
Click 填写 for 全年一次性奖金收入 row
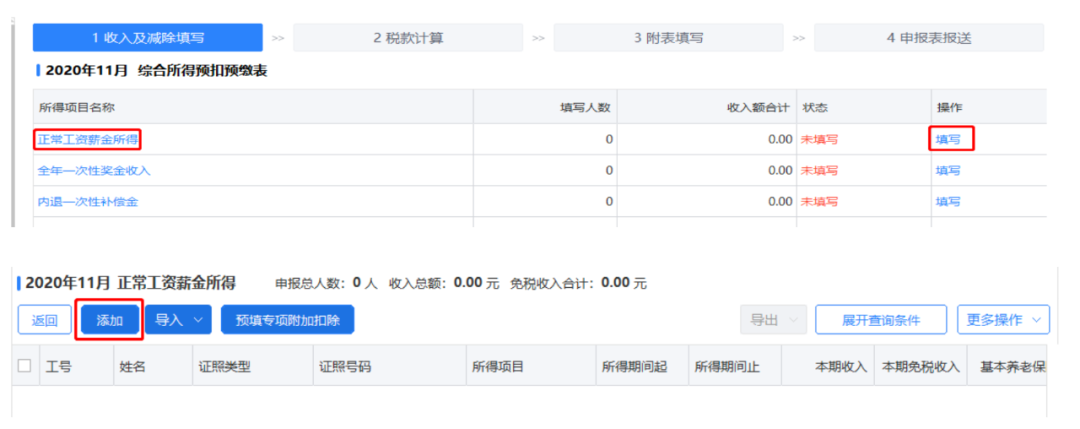point(948,171)
